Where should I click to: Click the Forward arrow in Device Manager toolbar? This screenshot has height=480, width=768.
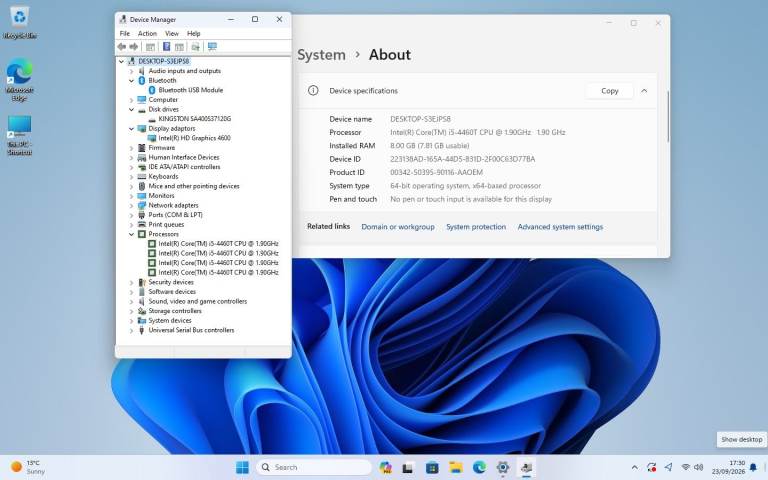[133, 47]
